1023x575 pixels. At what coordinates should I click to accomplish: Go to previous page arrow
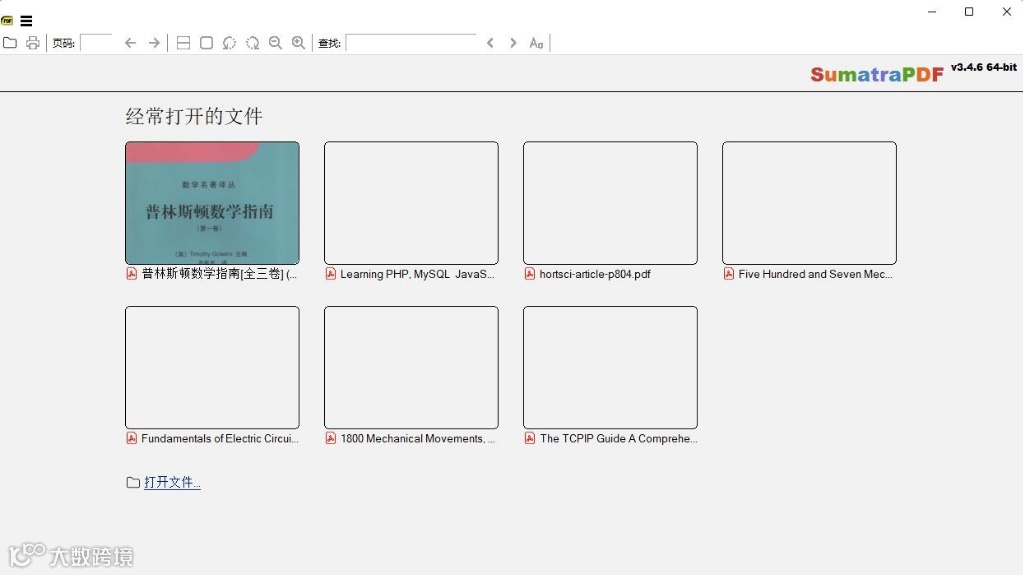pos(130,43)
